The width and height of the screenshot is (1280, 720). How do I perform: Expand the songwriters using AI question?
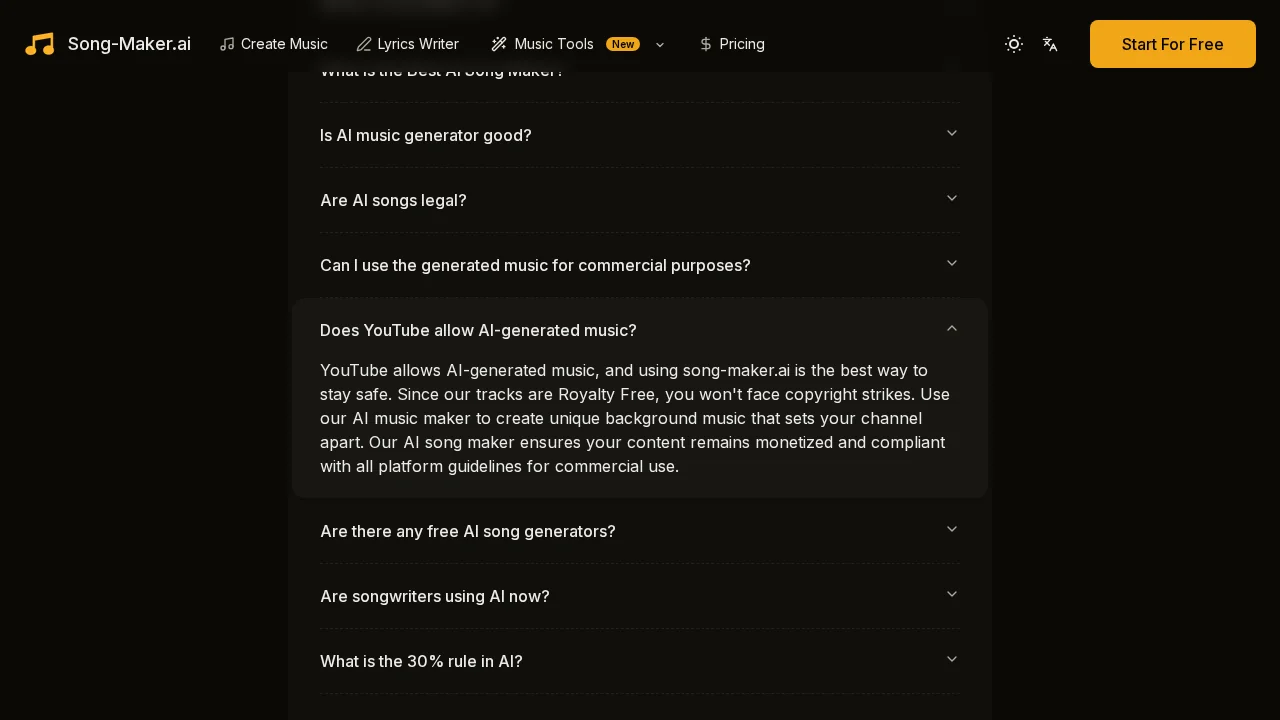(x=952, y=594)
